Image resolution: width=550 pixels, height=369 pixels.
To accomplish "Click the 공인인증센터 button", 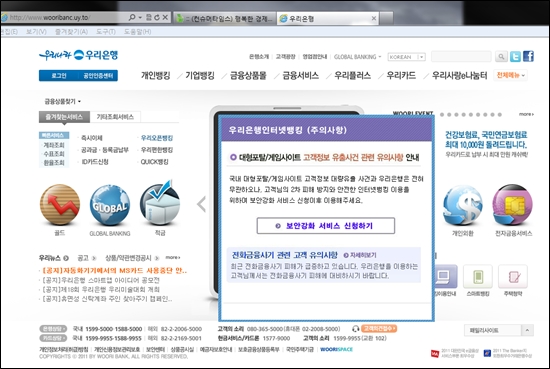I will pos(98,75).
